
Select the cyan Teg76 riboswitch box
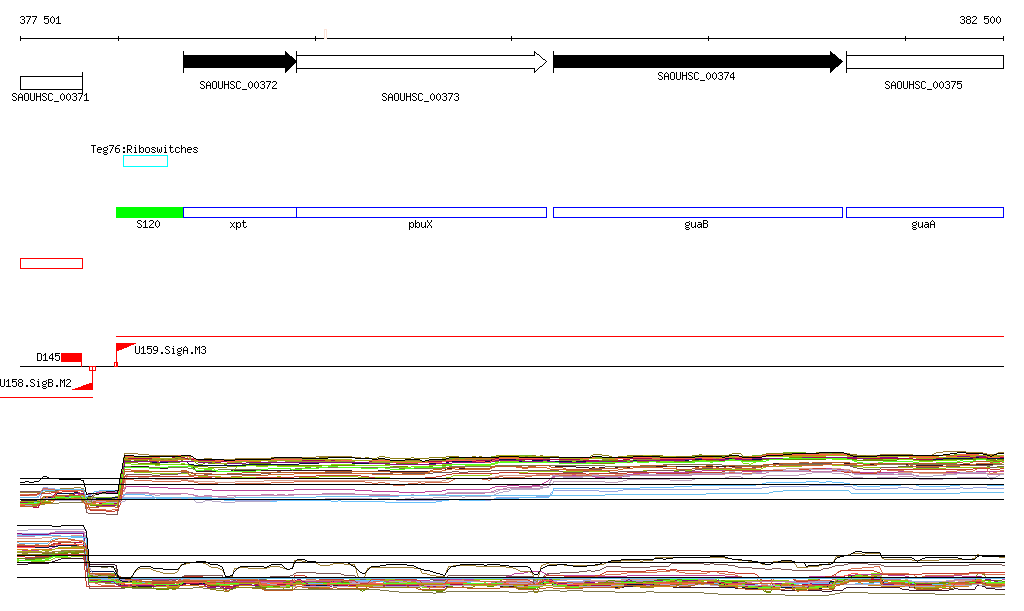(145, 161)
